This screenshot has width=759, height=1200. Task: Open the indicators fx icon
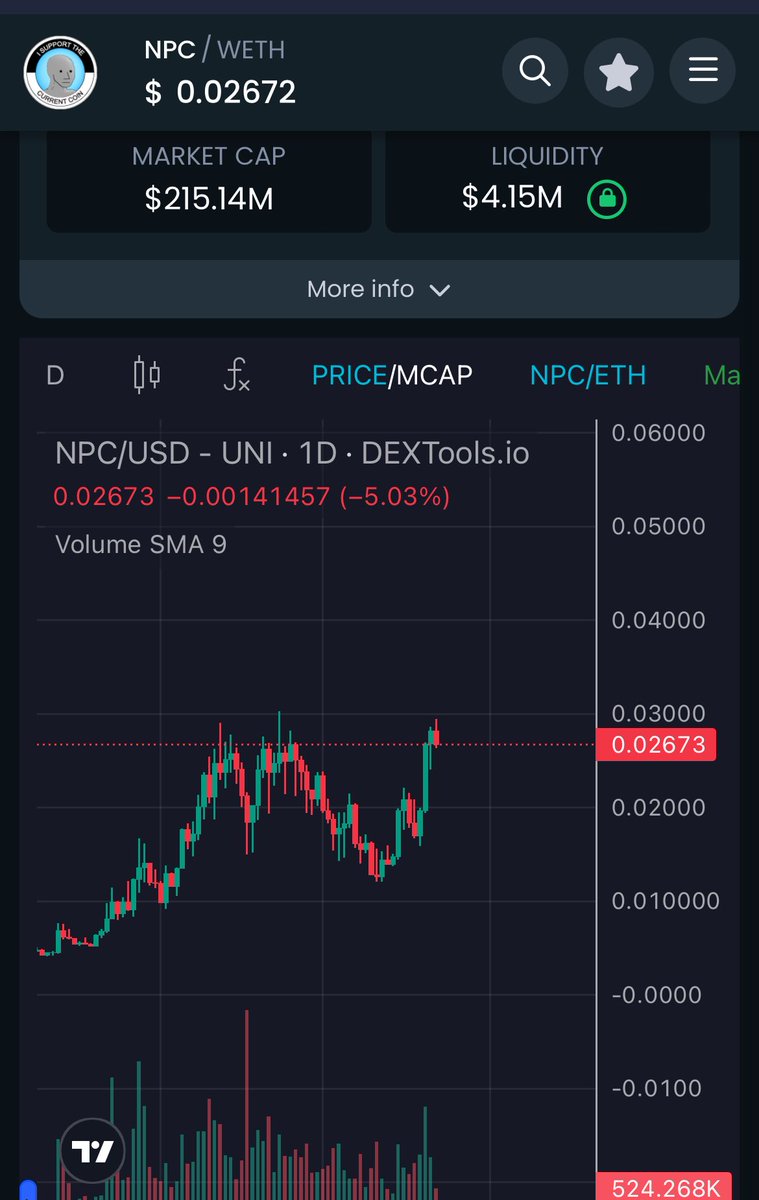coord(236,375)
